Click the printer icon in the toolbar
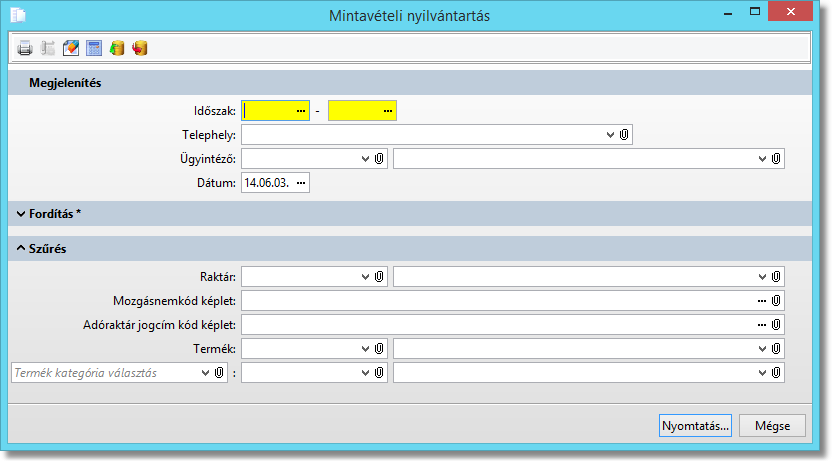 25,47
